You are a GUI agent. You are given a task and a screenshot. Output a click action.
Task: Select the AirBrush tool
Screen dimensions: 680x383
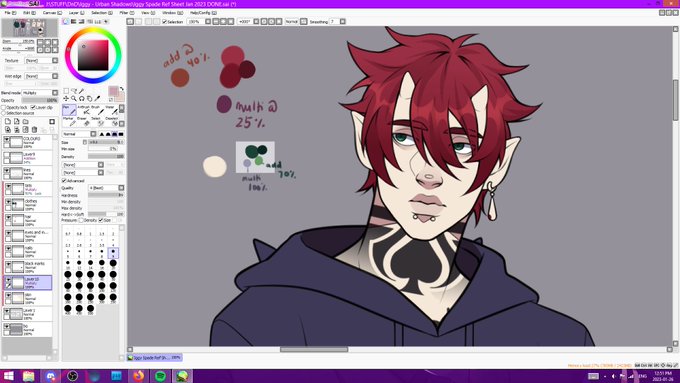click(83, 110)
